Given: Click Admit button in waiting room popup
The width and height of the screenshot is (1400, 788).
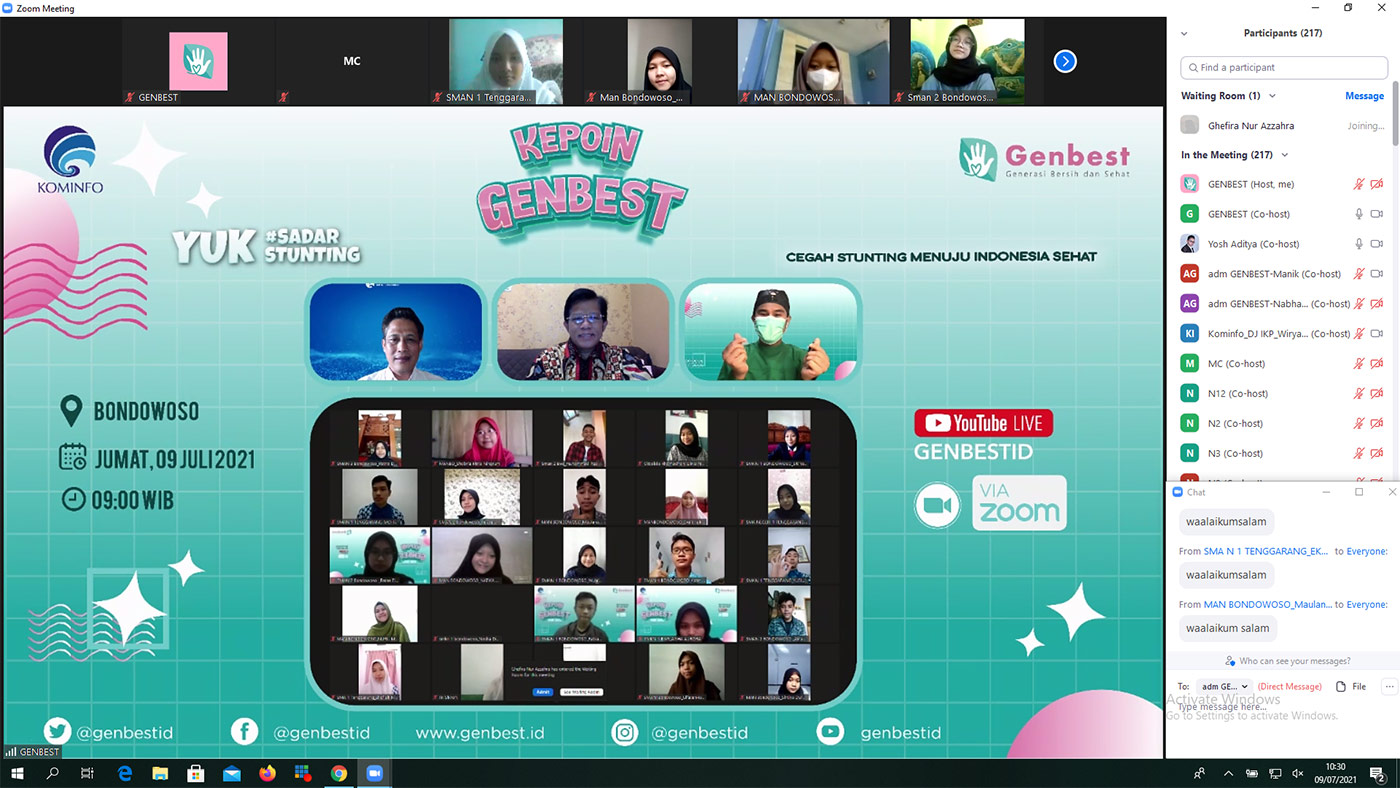Looking at the screenshot, I should pyautogui.click(x=542, y=692).
